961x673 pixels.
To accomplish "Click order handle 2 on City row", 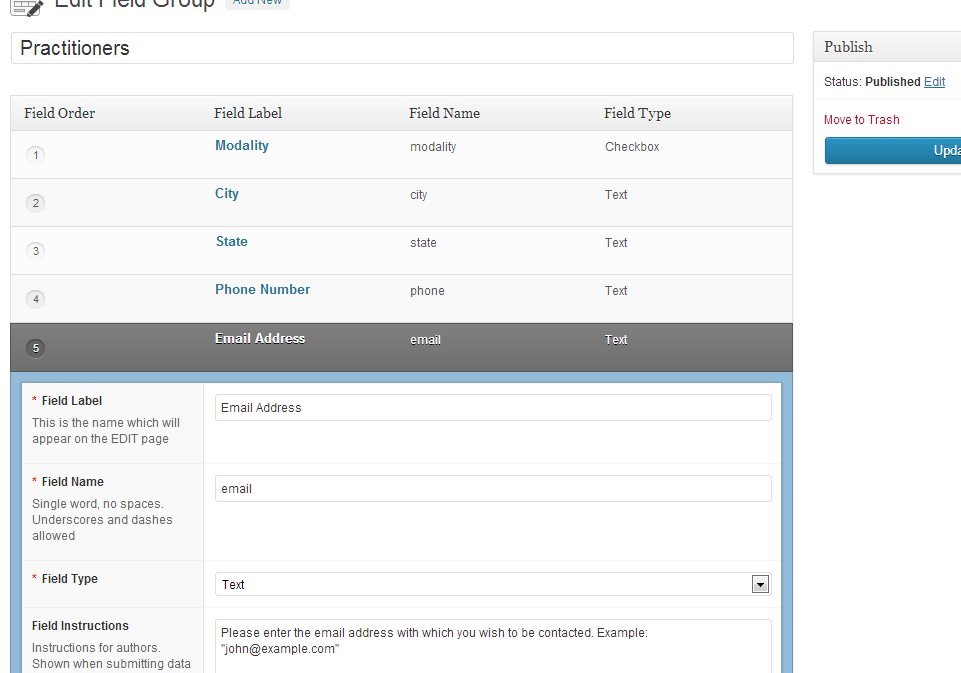I will point(35,202).
